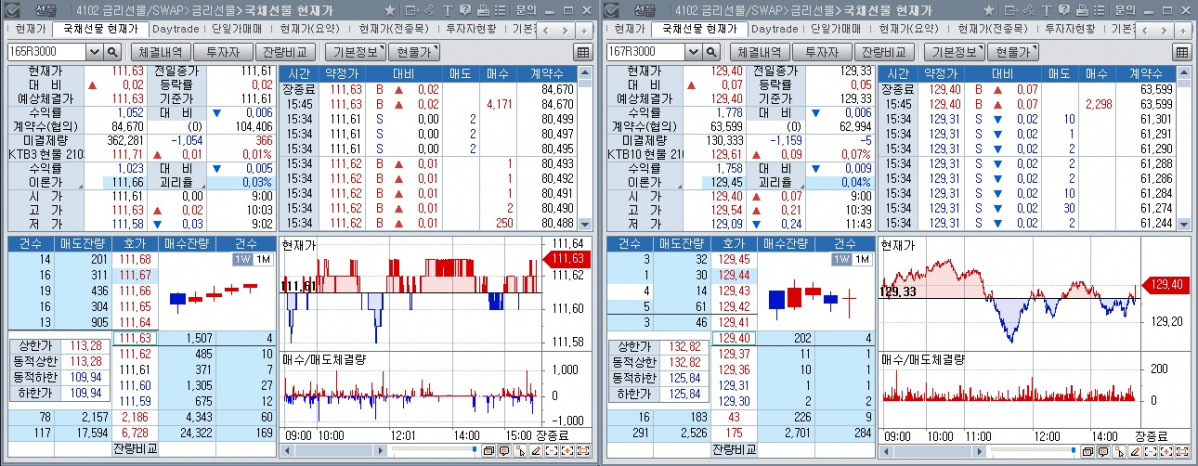Switch to Daytrade tab in left window
This screenshot has height=466, width=1198.
[x=175, y=29]
